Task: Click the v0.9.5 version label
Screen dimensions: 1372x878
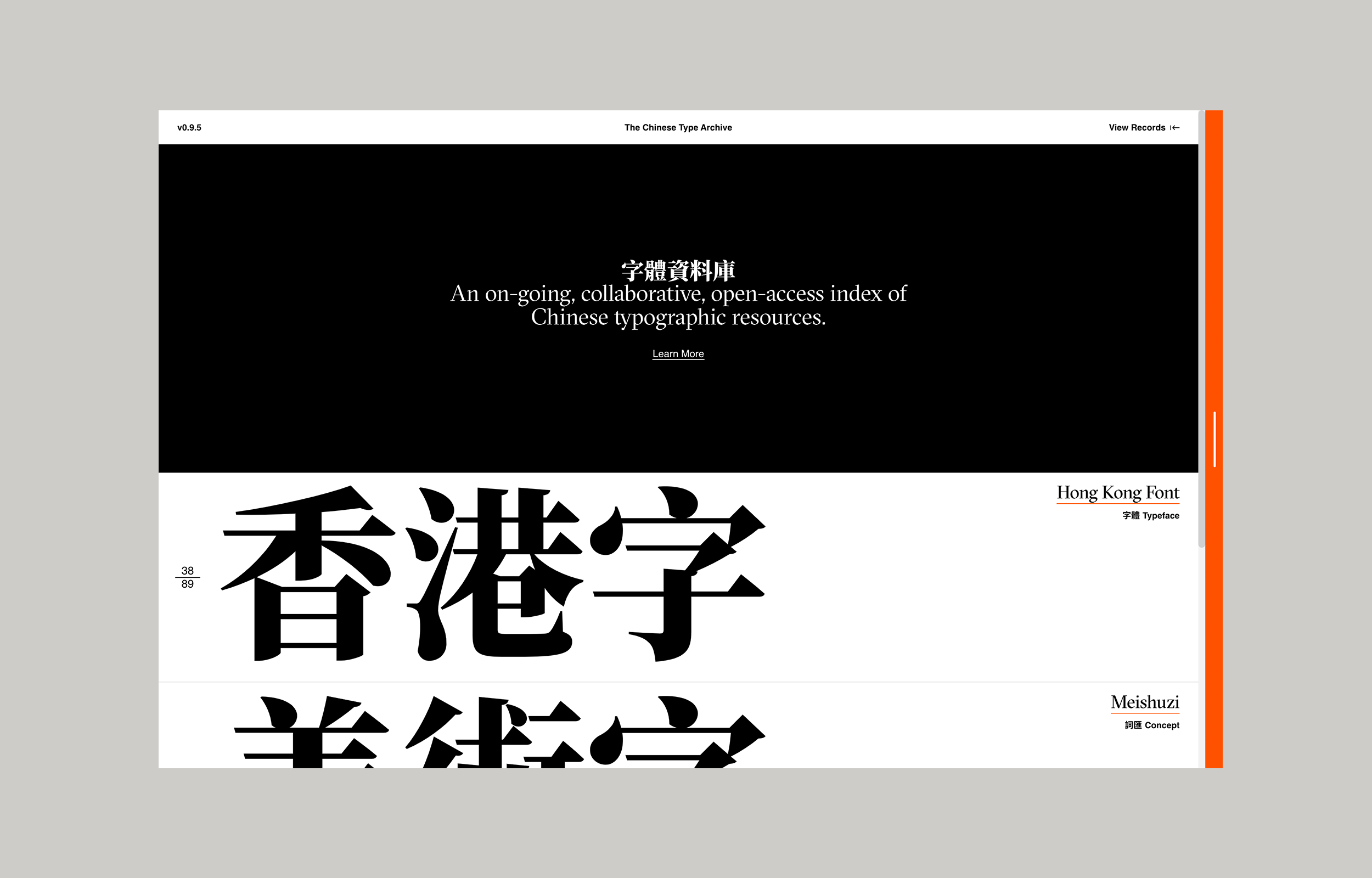Action: [189, 128]
